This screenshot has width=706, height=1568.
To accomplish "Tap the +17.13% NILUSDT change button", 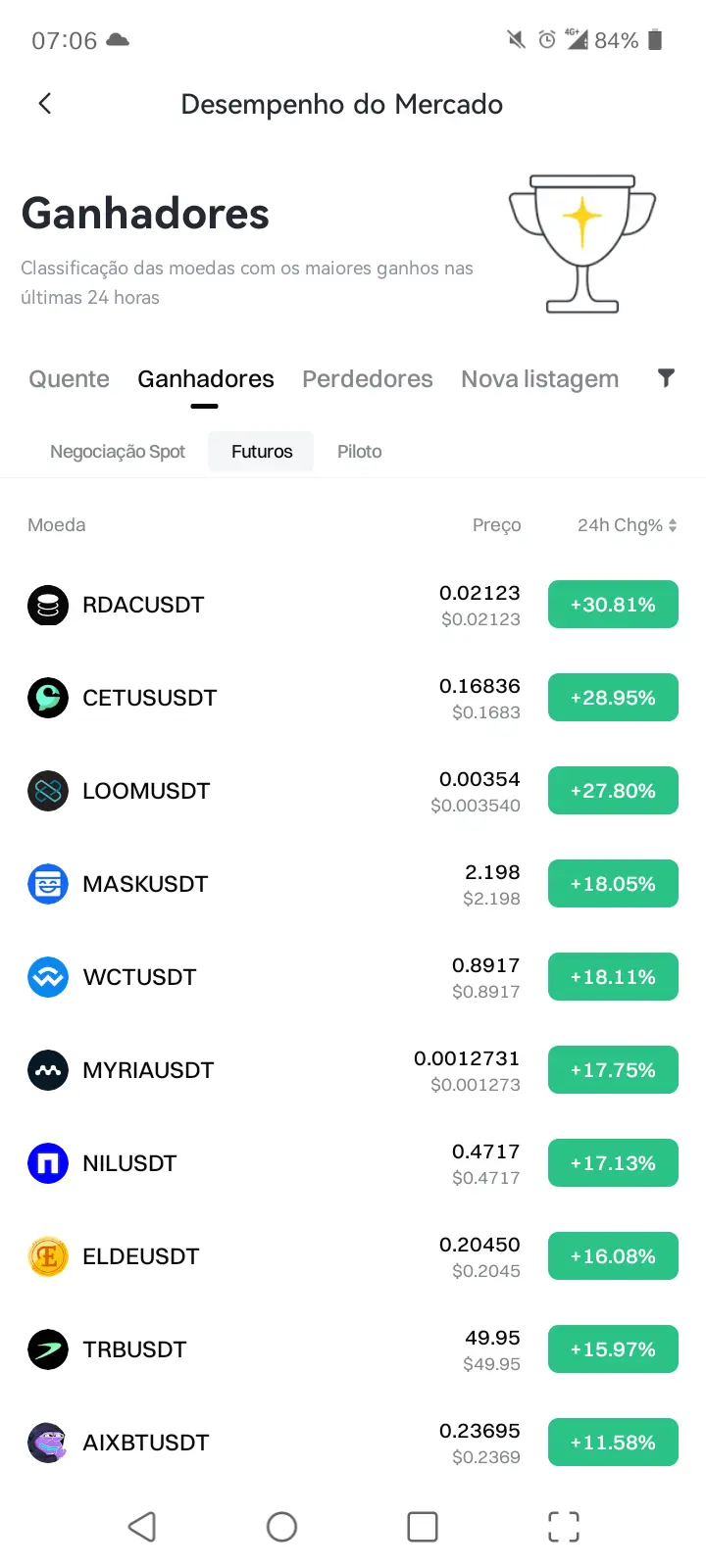I will tap(613, 1163).
